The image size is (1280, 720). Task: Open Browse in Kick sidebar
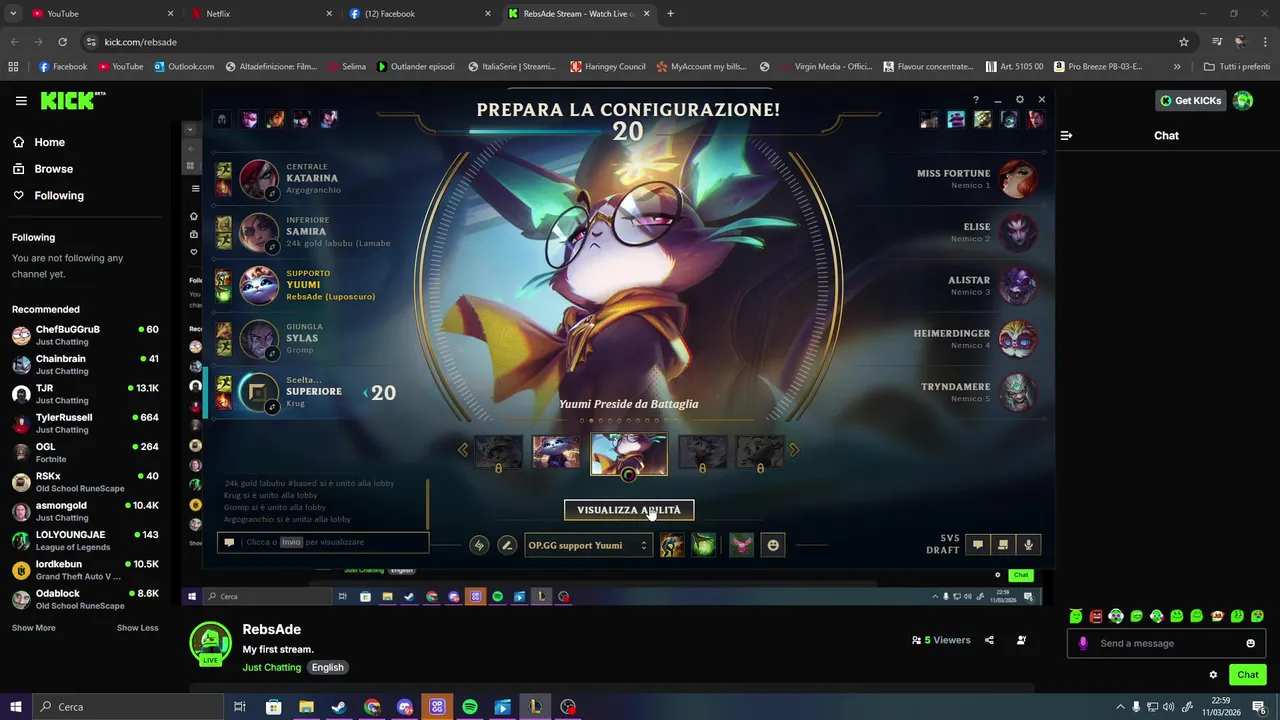pyautogui.click(x=44, y=169)
